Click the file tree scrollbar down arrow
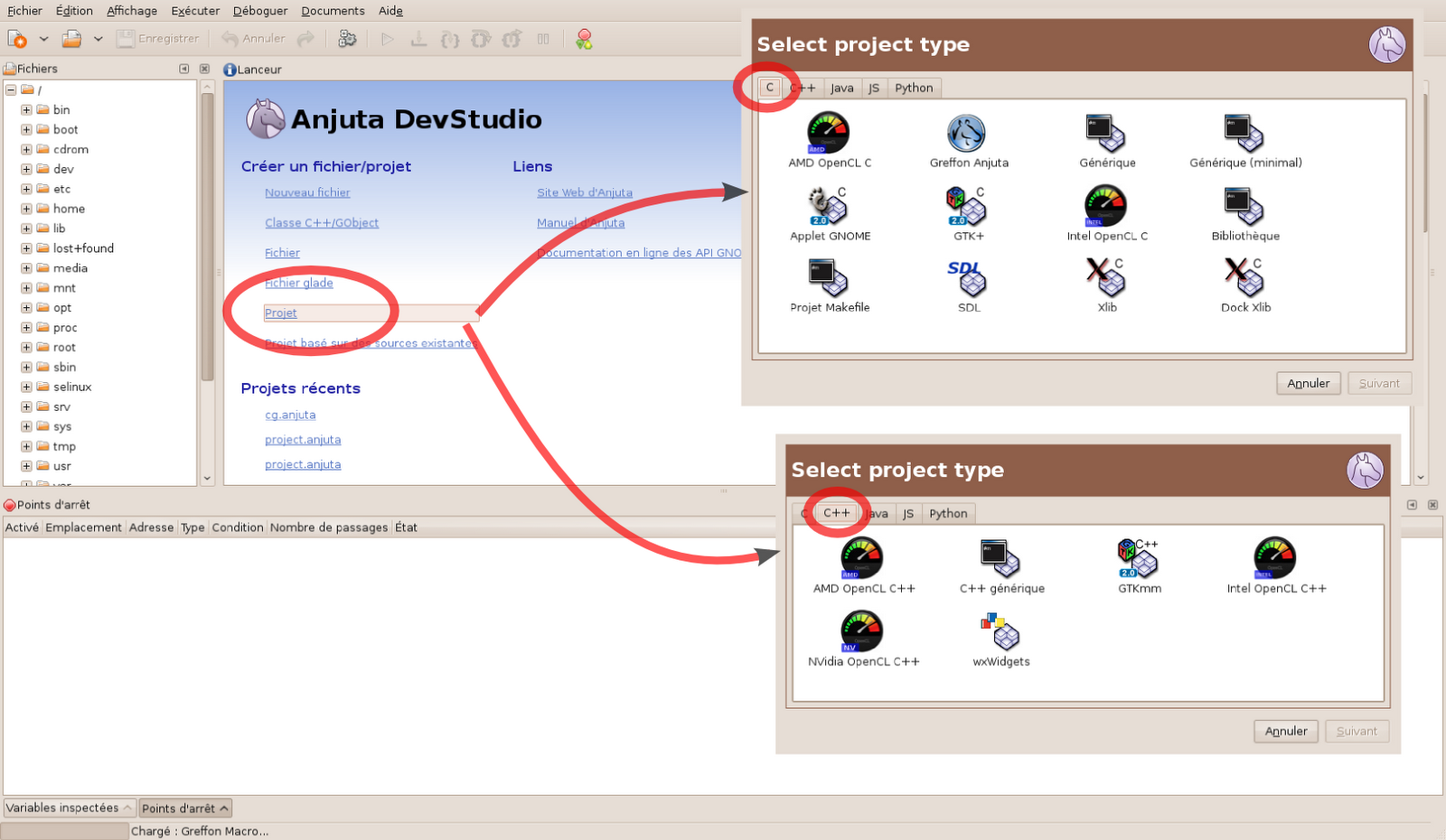This screenshot has height=840, width=1446. pyautogui.click(x=207, y=478)
